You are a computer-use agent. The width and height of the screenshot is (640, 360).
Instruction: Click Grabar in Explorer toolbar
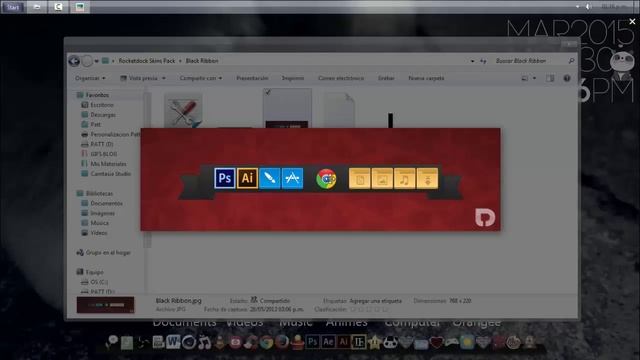(386, 78)
